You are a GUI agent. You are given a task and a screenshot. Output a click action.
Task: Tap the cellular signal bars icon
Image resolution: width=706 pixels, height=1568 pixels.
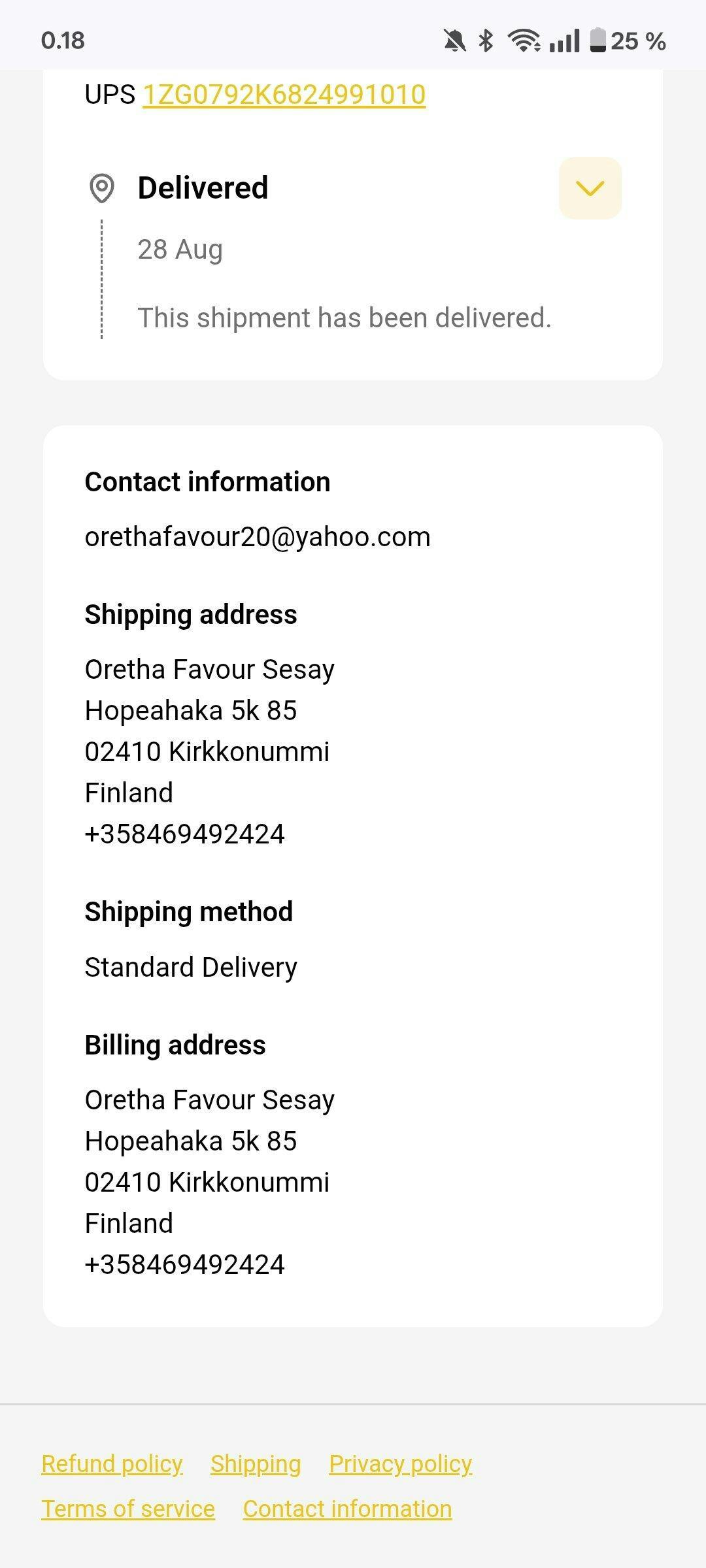(x=564, y=41)
